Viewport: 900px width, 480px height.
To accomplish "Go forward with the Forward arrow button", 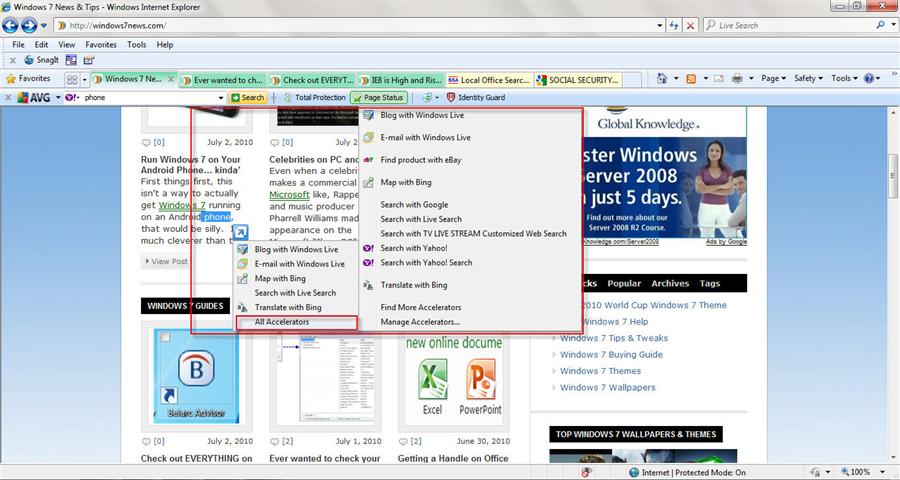I will point(29,25).
